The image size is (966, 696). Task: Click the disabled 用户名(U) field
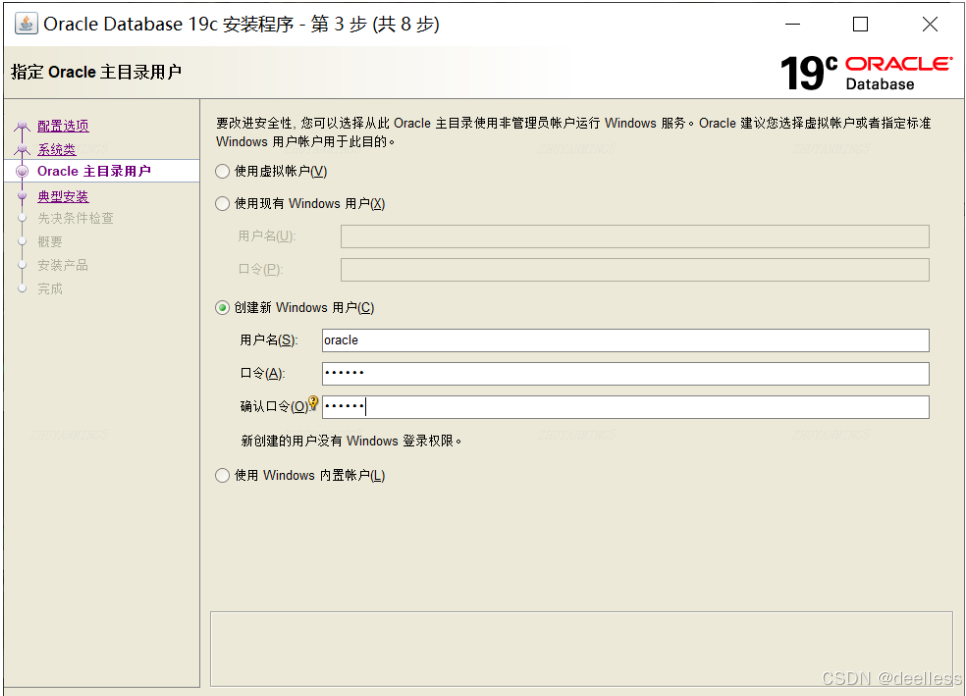(635, 237)
